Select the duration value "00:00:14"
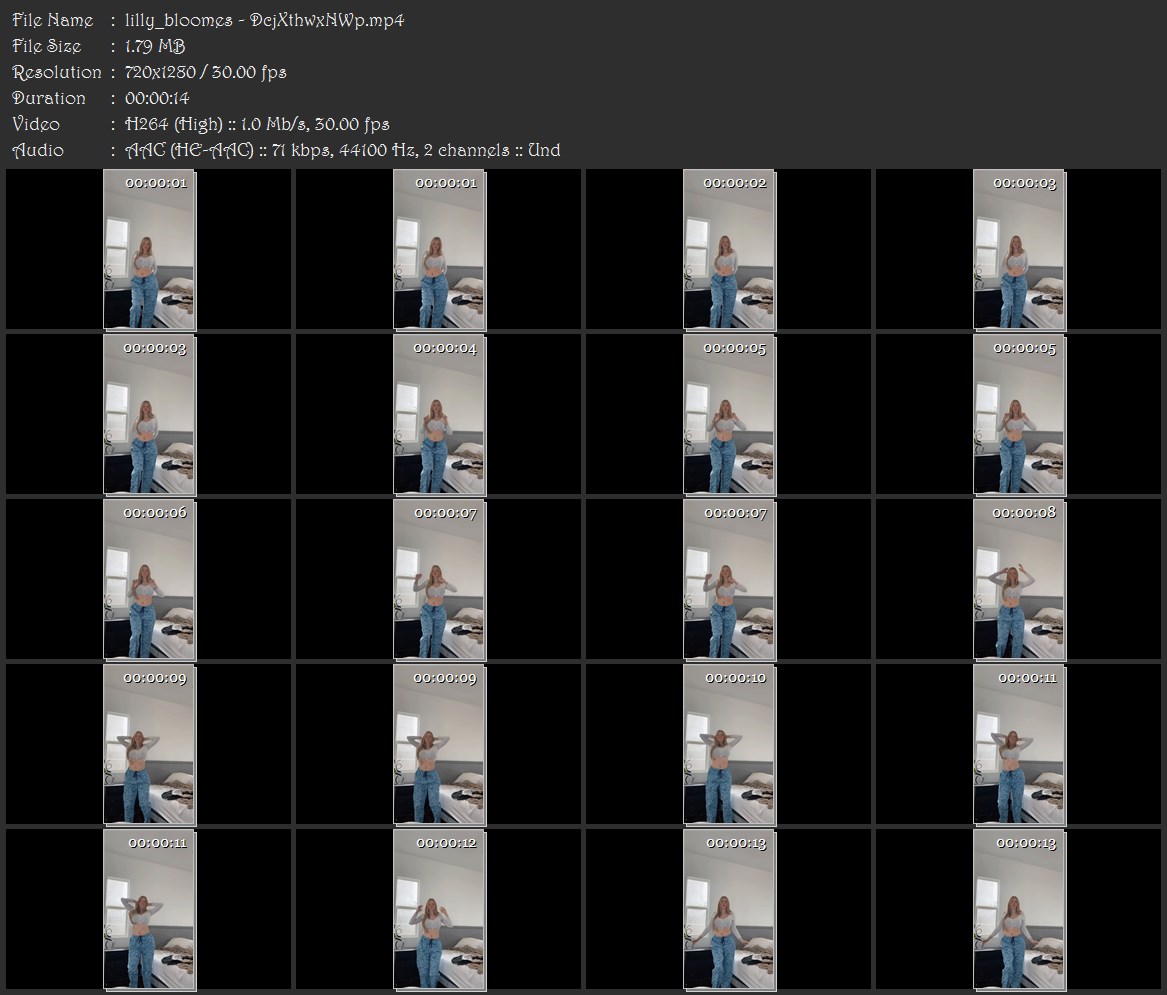This screenshot has width=1167, height=995. click(157, 98)
